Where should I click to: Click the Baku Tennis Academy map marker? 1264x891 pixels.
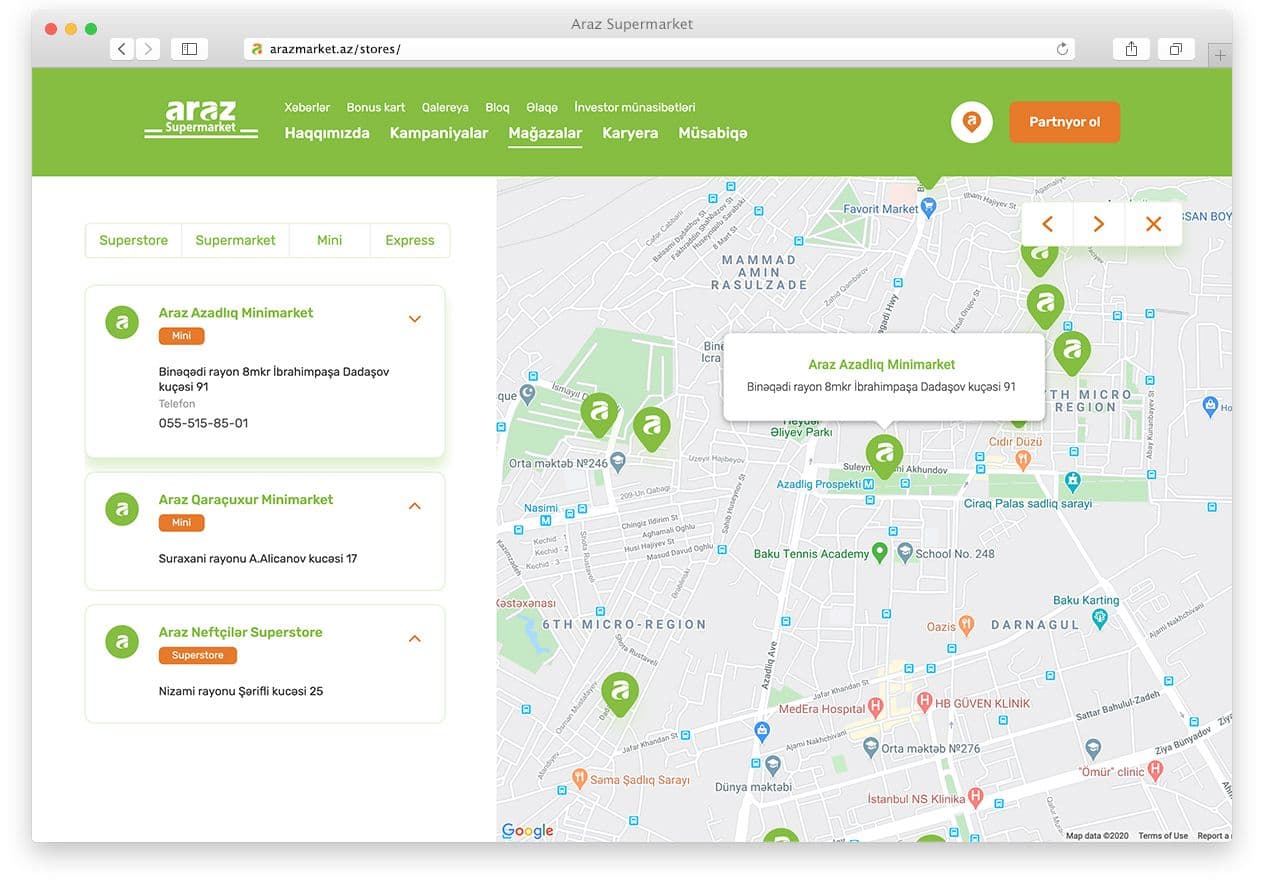point(879,552)
